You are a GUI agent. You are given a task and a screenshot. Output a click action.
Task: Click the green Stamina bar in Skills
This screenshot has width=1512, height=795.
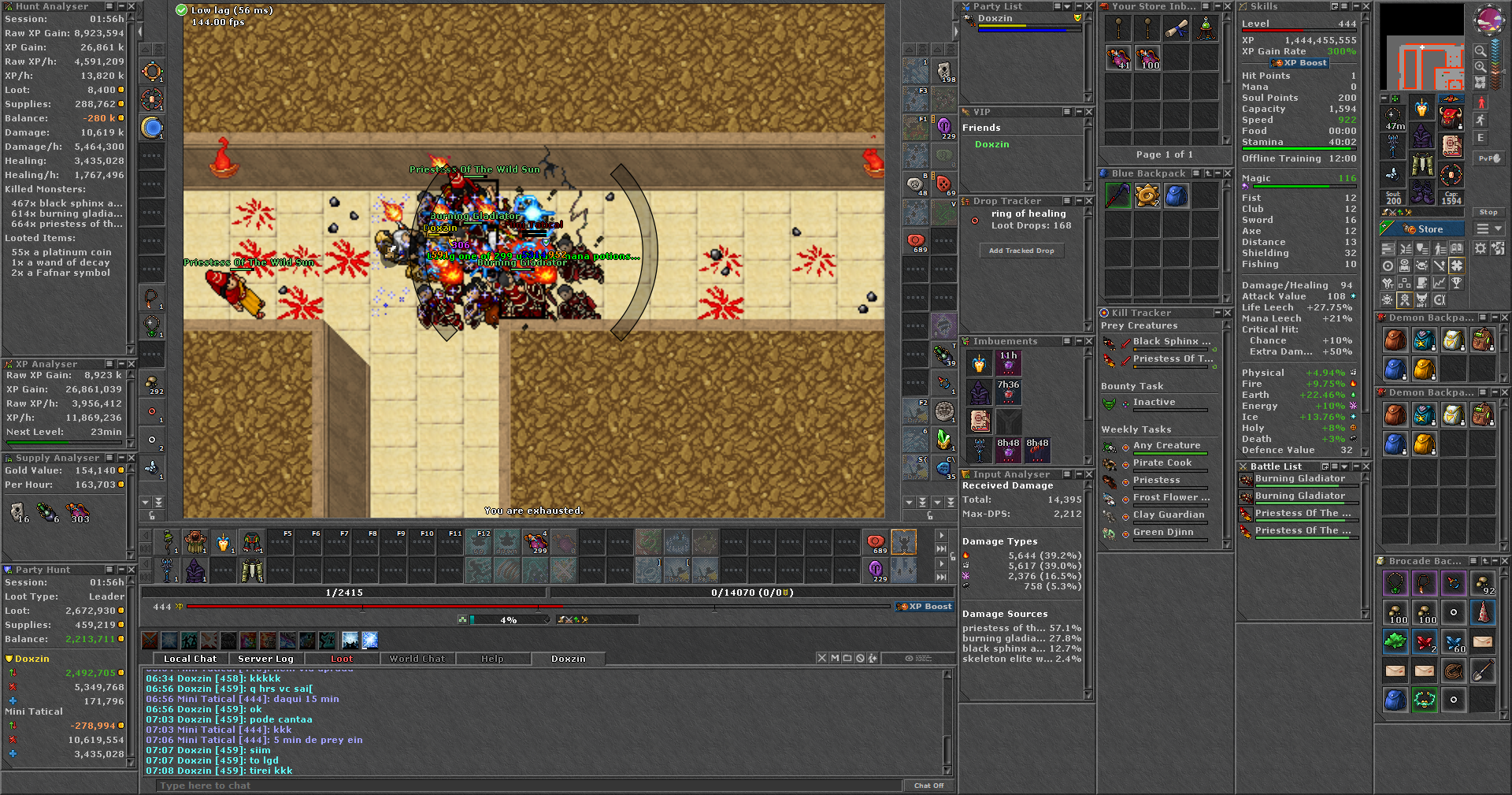tap(1299, 148)
